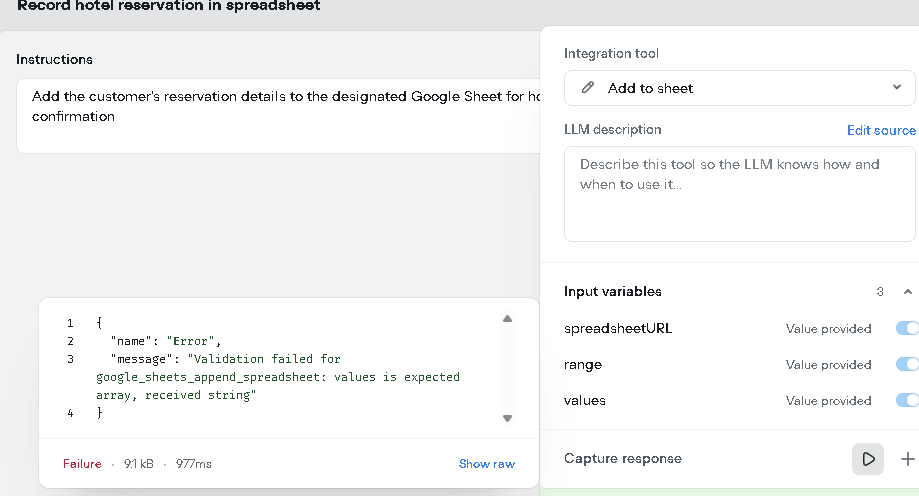Image resolution: width=919 pixels, height=496 pixels.
Task: Click the pencil icon beside Add to sheet
Action: (588, 88)
